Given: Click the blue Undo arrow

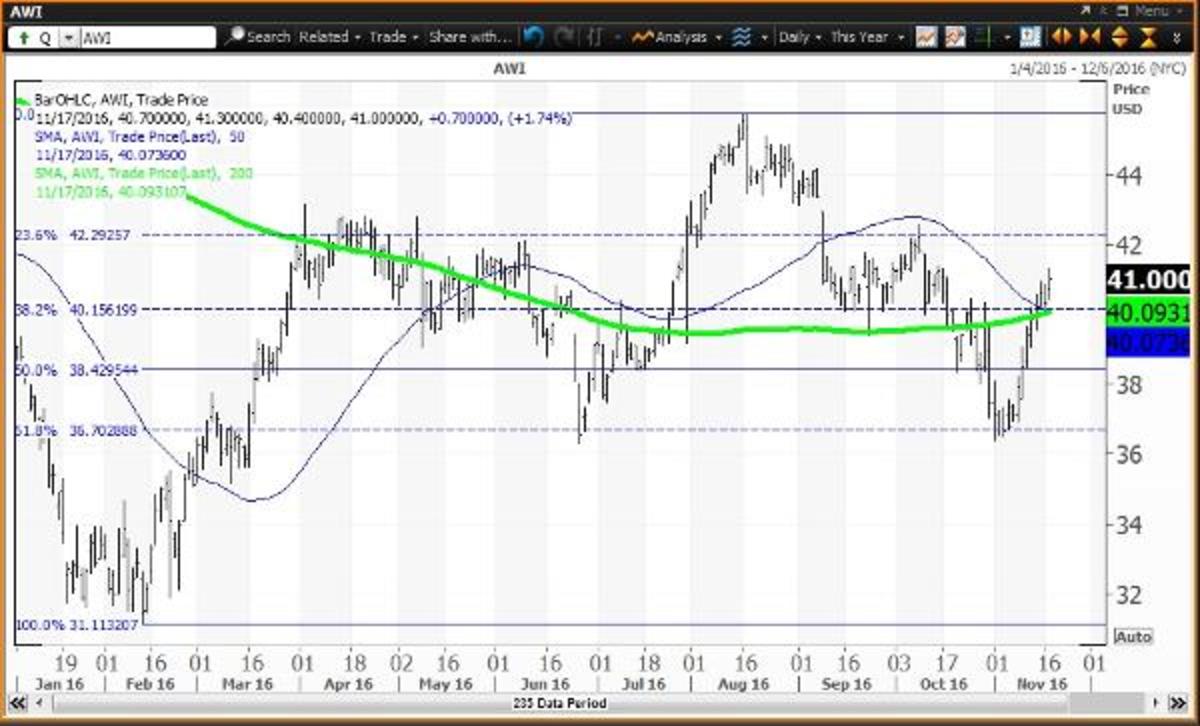Looking at the screenshot, I should (x=533, y=37).
